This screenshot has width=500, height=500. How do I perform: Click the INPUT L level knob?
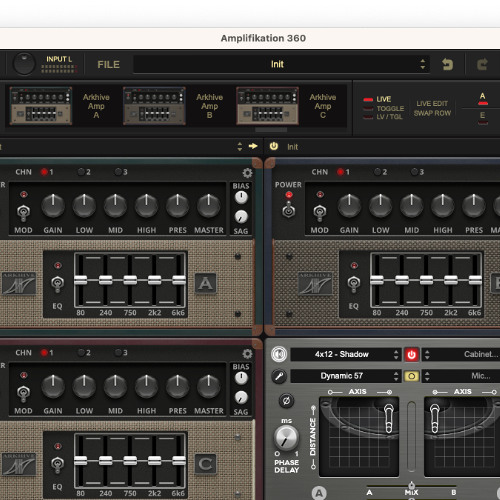coord(24,64)
